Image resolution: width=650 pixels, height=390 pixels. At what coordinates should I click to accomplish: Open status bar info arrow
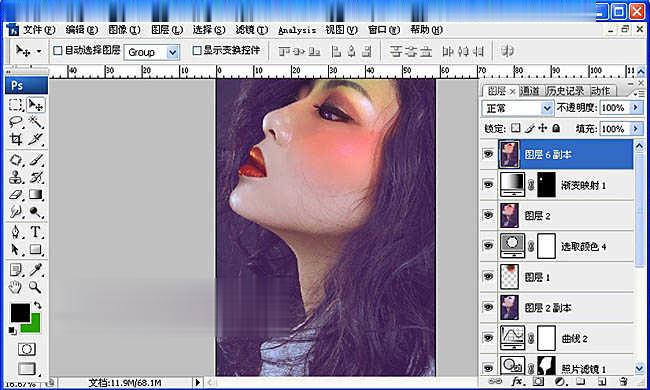pyautogui.click(x=197, y=382)
